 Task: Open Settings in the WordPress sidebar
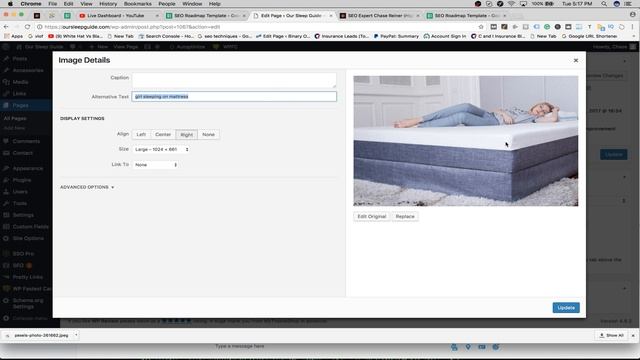click(x=23, y=215)
